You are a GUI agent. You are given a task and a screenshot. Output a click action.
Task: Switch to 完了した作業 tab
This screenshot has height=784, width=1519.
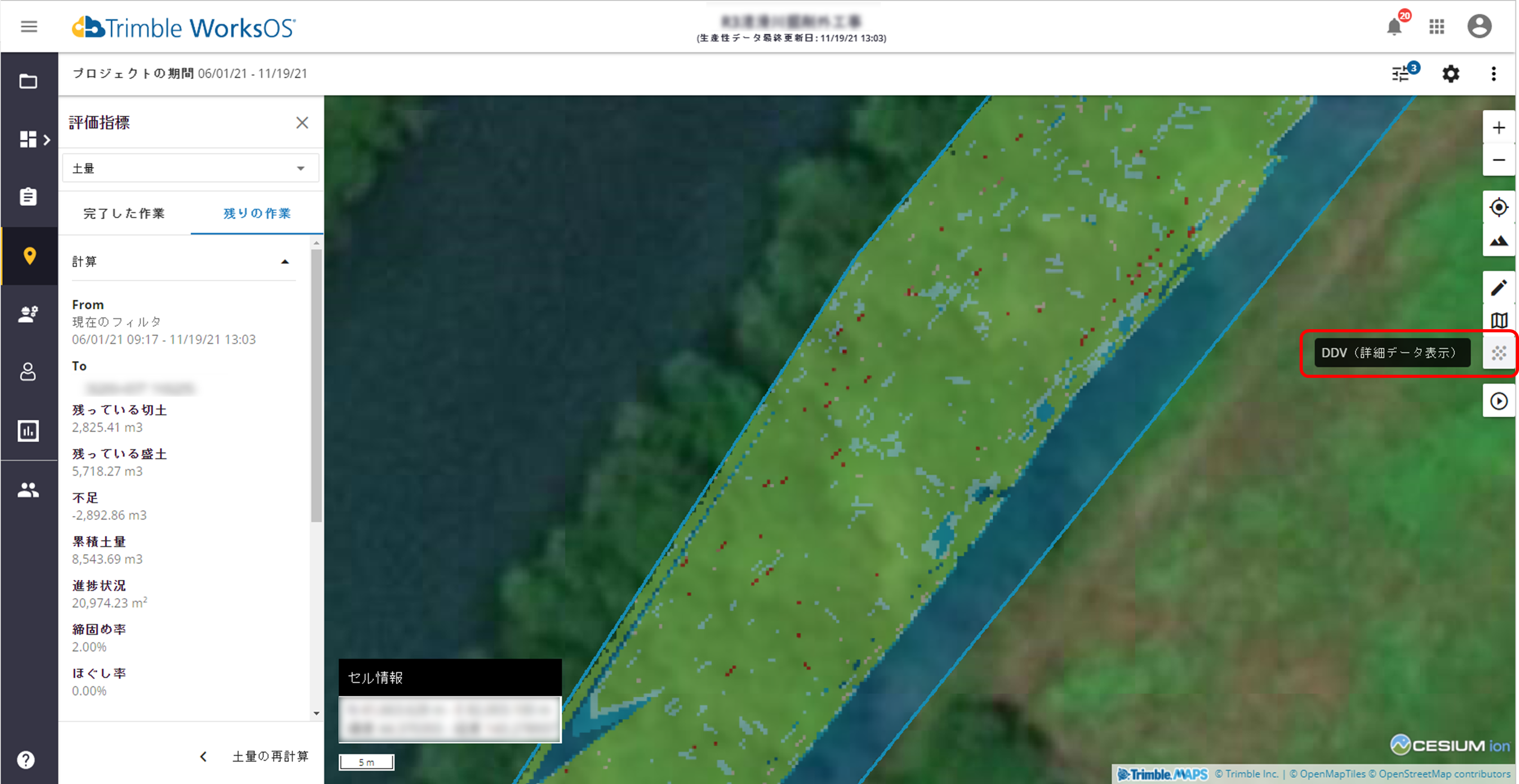124,214
